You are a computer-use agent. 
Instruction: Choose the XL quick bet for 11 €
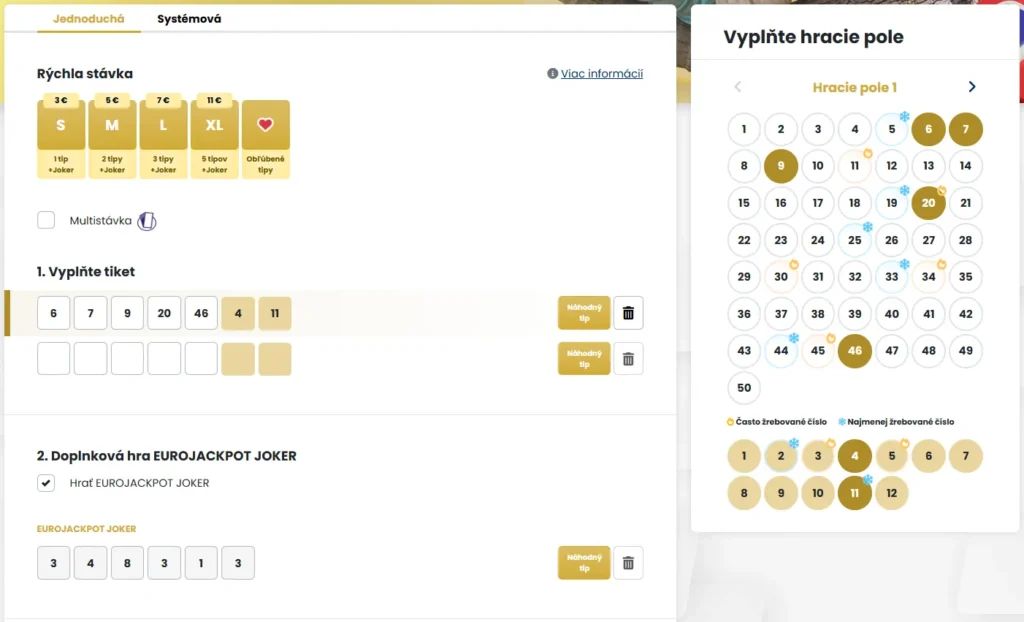pos(214,123)
